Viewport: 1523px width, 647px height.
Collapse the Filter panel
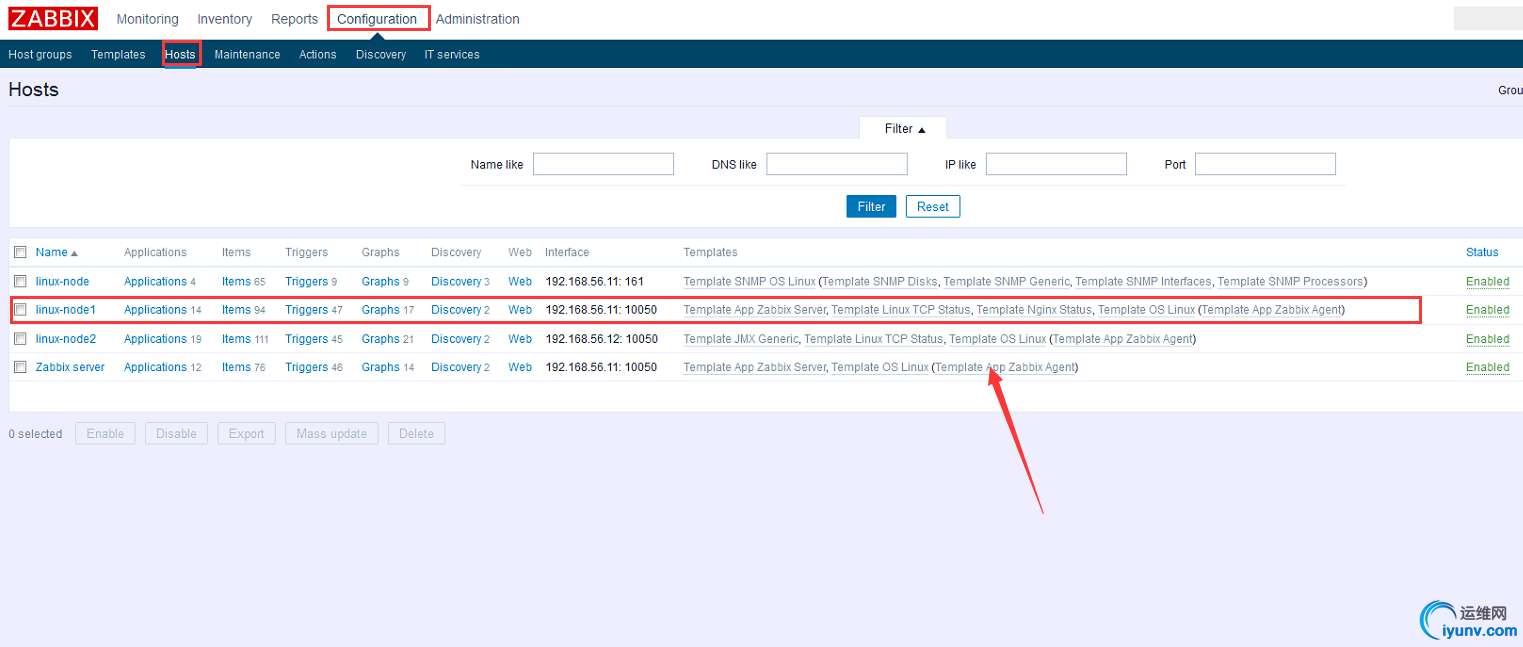point(904,129)
